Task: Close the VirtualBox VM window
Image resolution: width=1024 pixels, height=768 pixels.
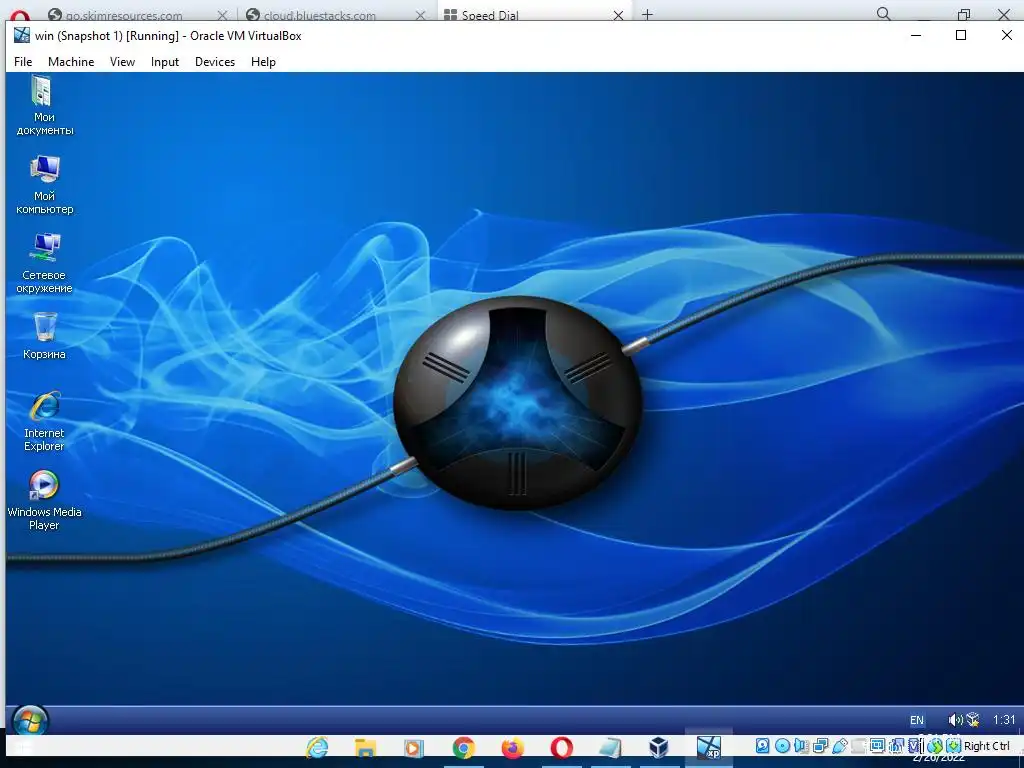Action: point(1006,35)
